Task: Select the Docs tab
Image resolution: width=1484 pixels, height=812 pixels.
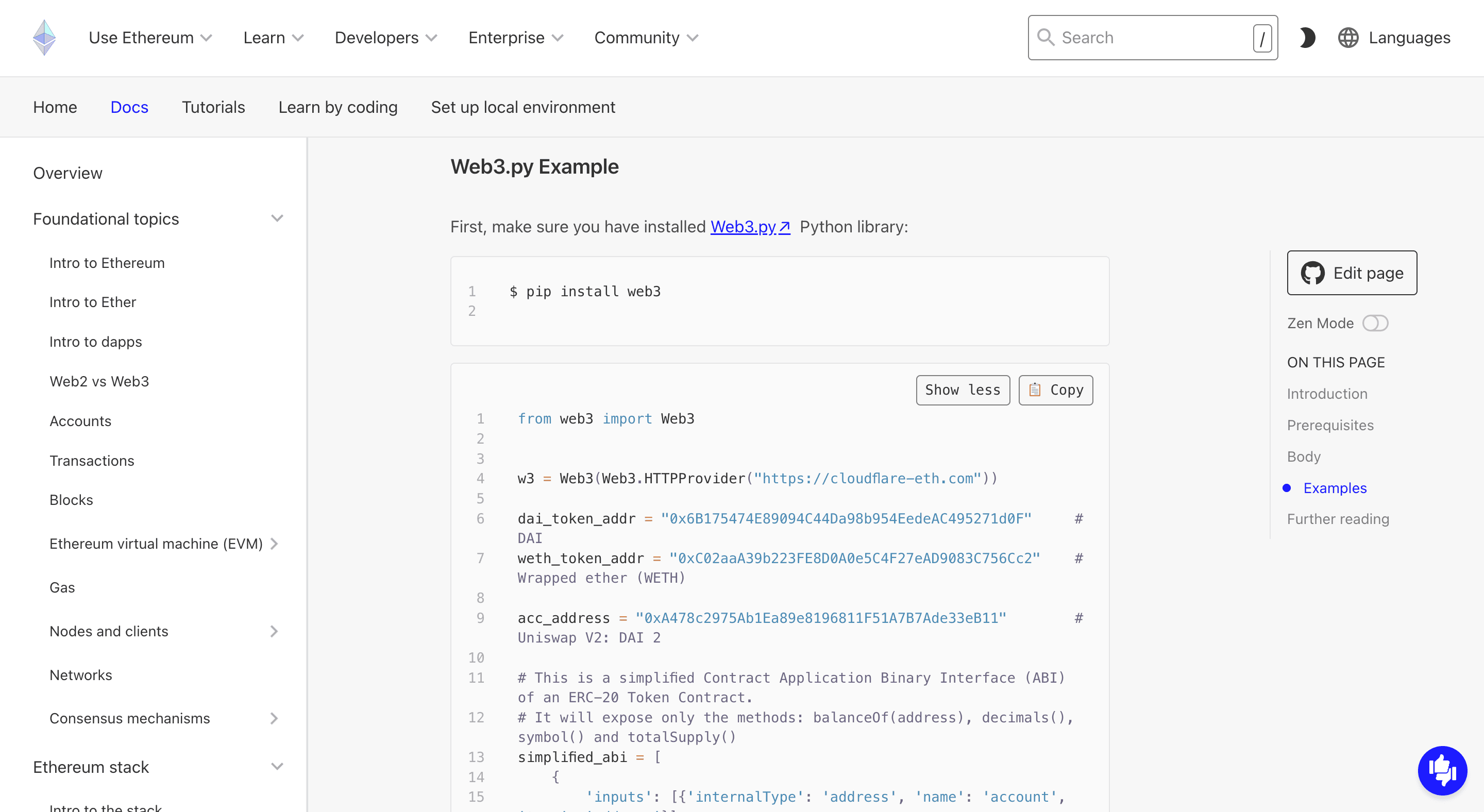Action: (130, 107)
